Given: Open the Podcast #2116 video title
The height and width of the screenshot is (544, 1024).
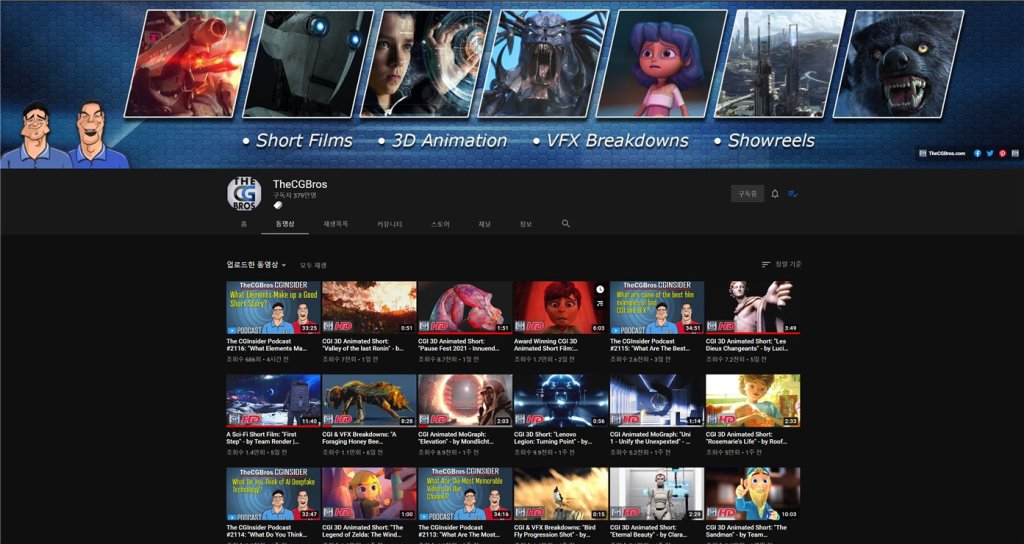Looking at the screenshot, I should [x=268, y=345].
